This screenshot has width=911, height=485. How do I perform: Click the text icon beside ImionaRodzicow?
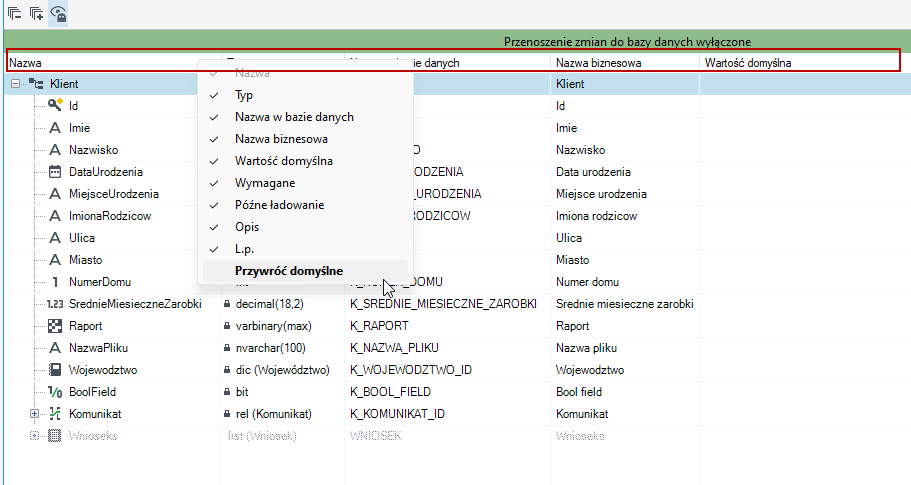tap(55, 216)
